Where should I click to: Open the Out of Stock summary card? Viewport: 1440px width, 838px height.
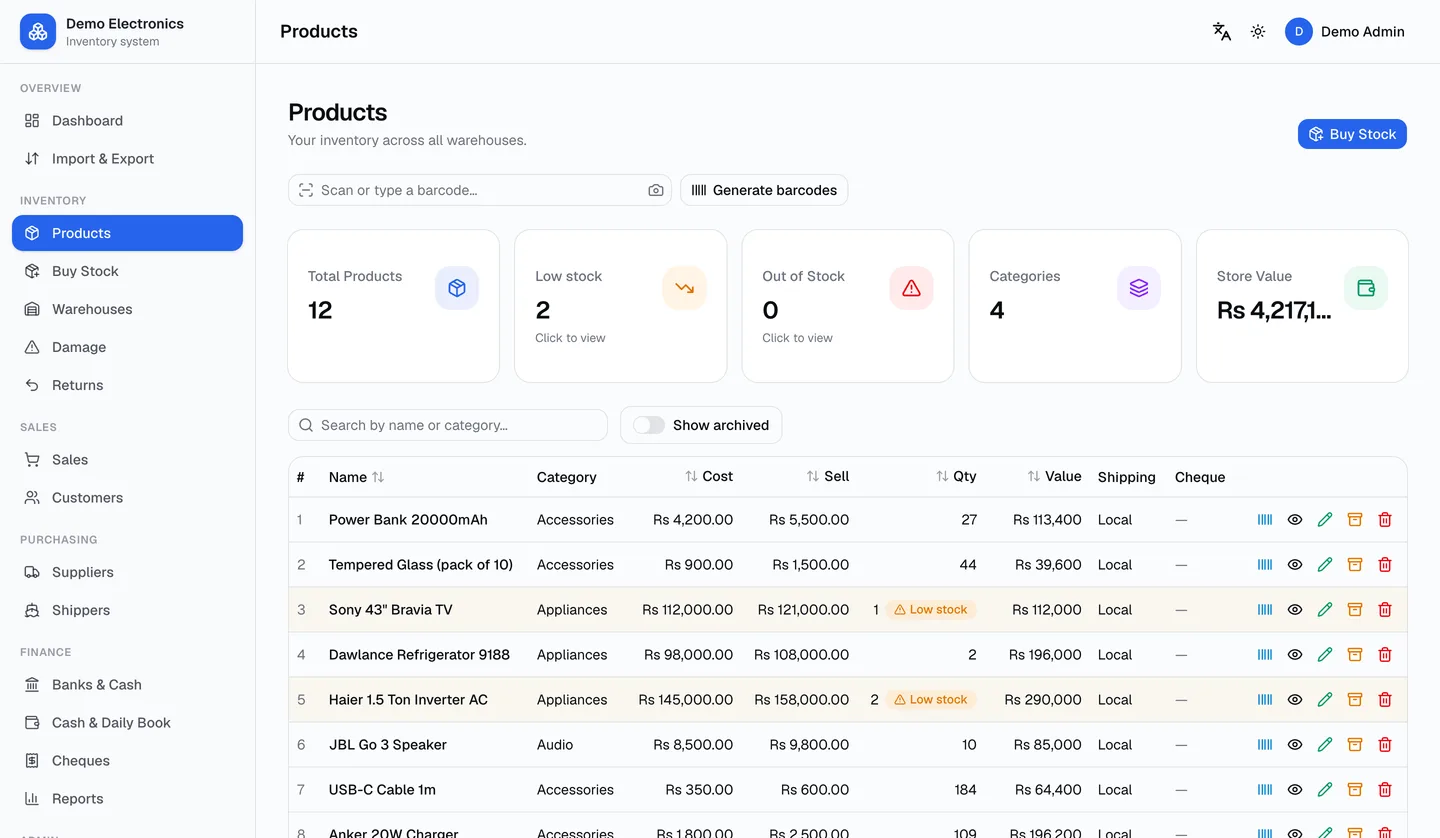point(847,306)
